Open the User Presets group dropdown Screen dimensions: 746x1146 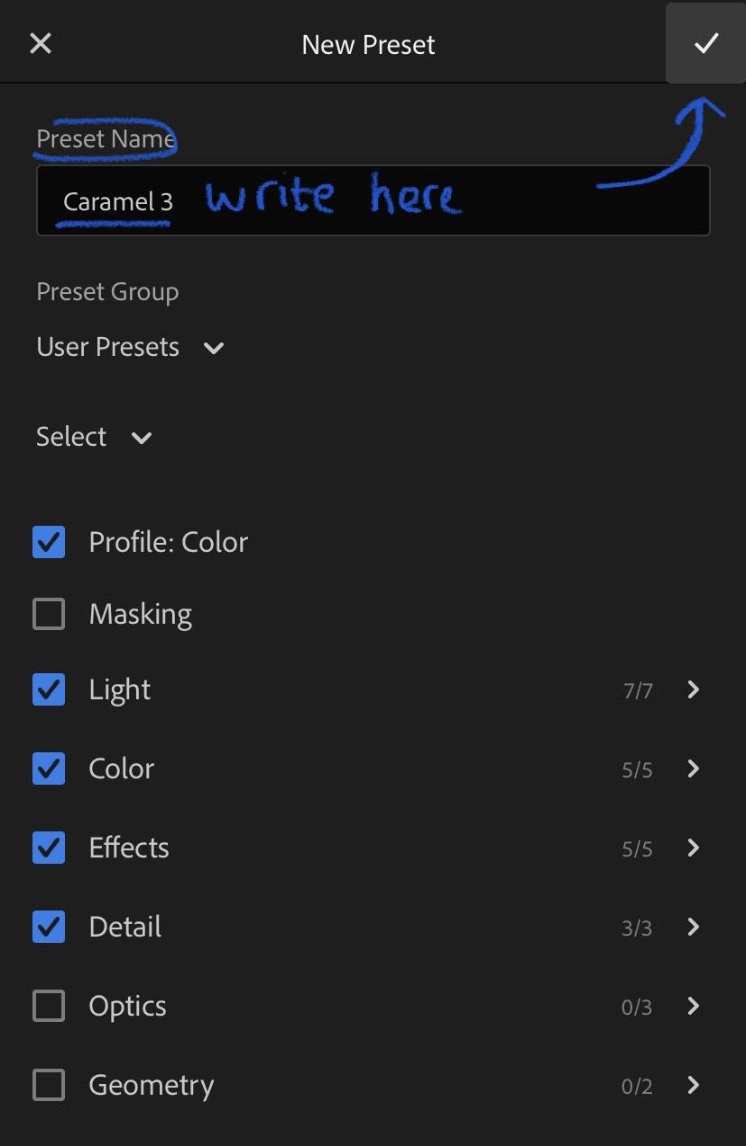(x=130, y=347)
